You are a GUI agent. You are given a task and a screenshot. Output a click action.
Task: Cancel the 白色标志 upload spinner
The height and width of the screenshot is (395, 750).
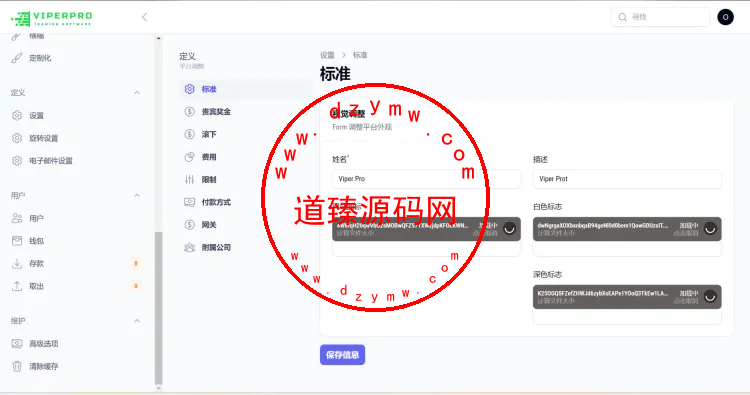(x=710, y=229)
